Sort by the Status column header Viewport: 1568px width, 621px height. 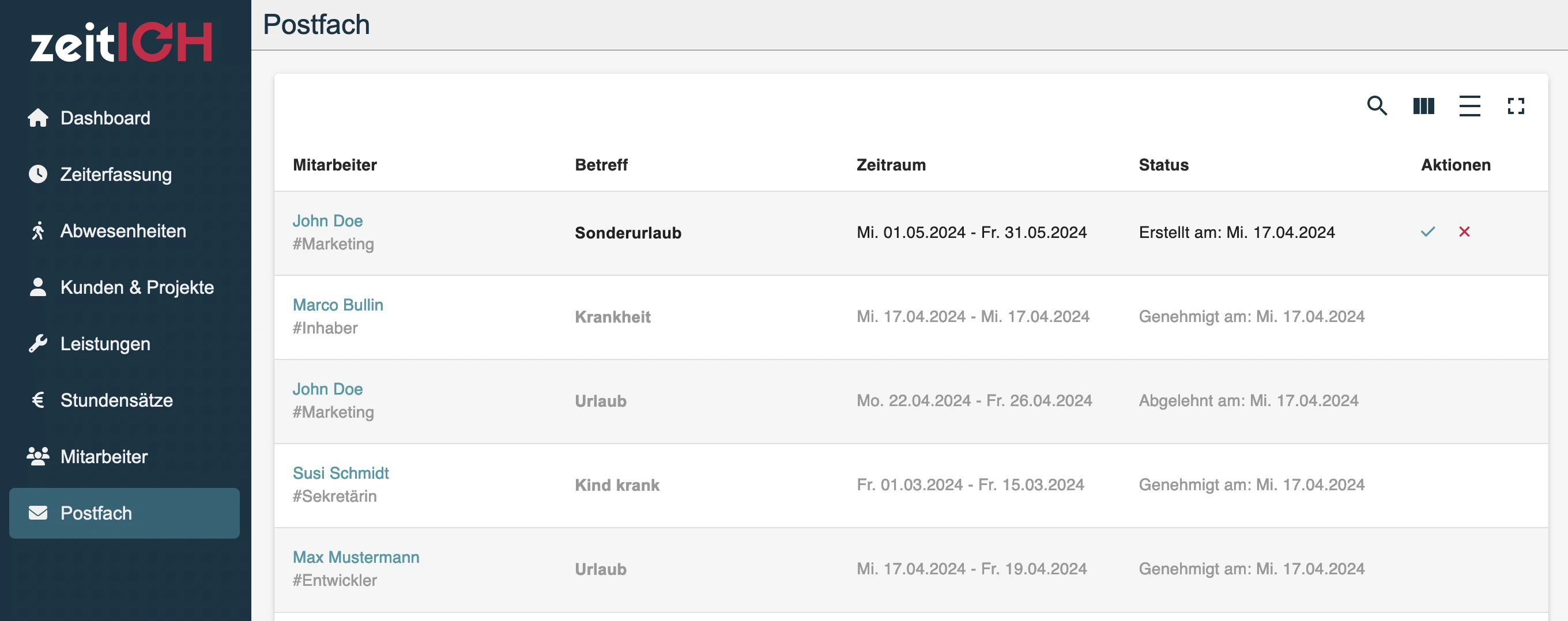(1163, 165)
